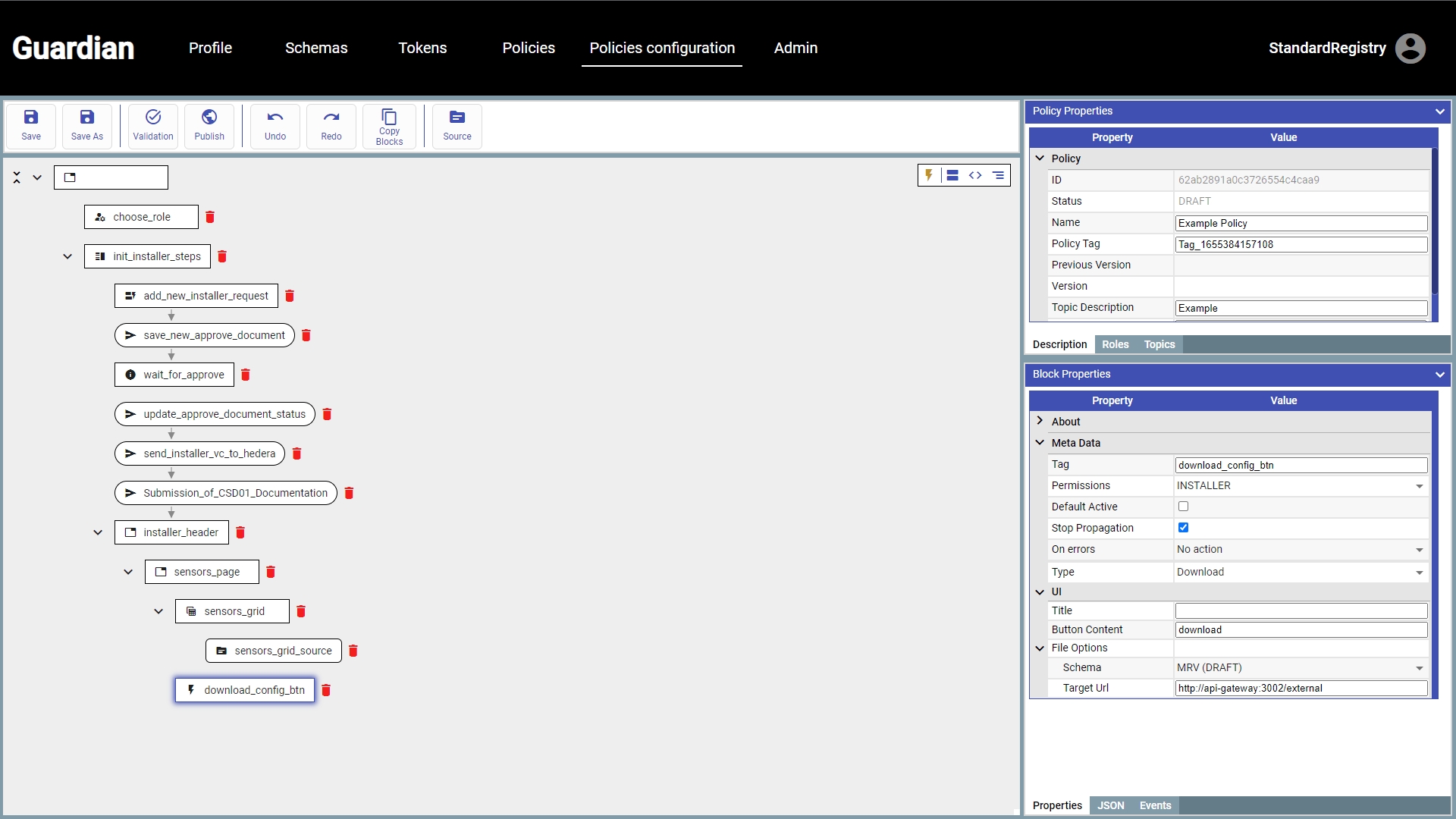Image resolution: width=1456 pixels, height=819 pixels.
Task: Click the Target Url input field
Action: (x=1301, y=689)
